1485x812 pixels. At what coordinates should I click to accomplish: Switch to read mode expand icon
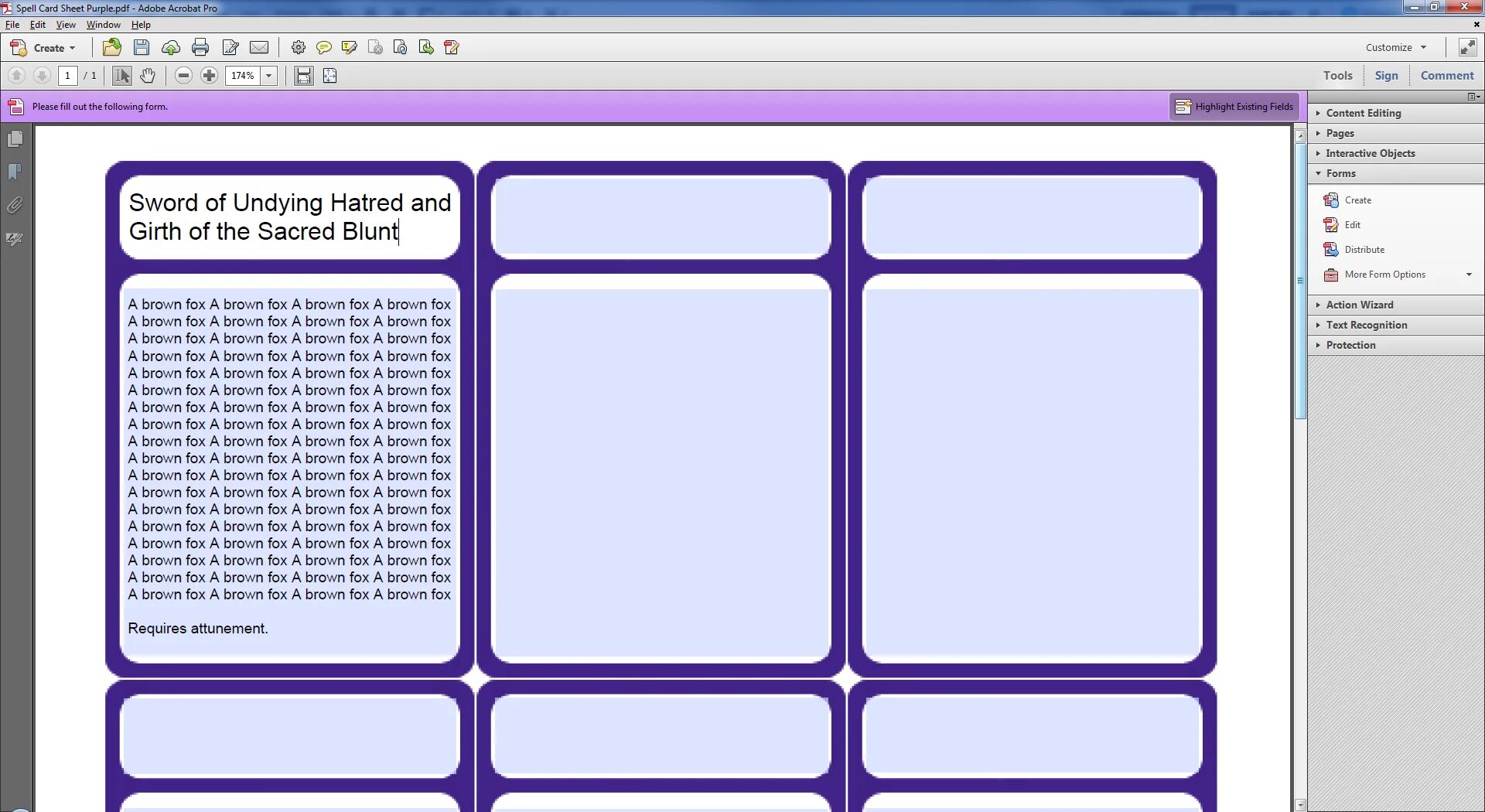(x=1467, y=48)
